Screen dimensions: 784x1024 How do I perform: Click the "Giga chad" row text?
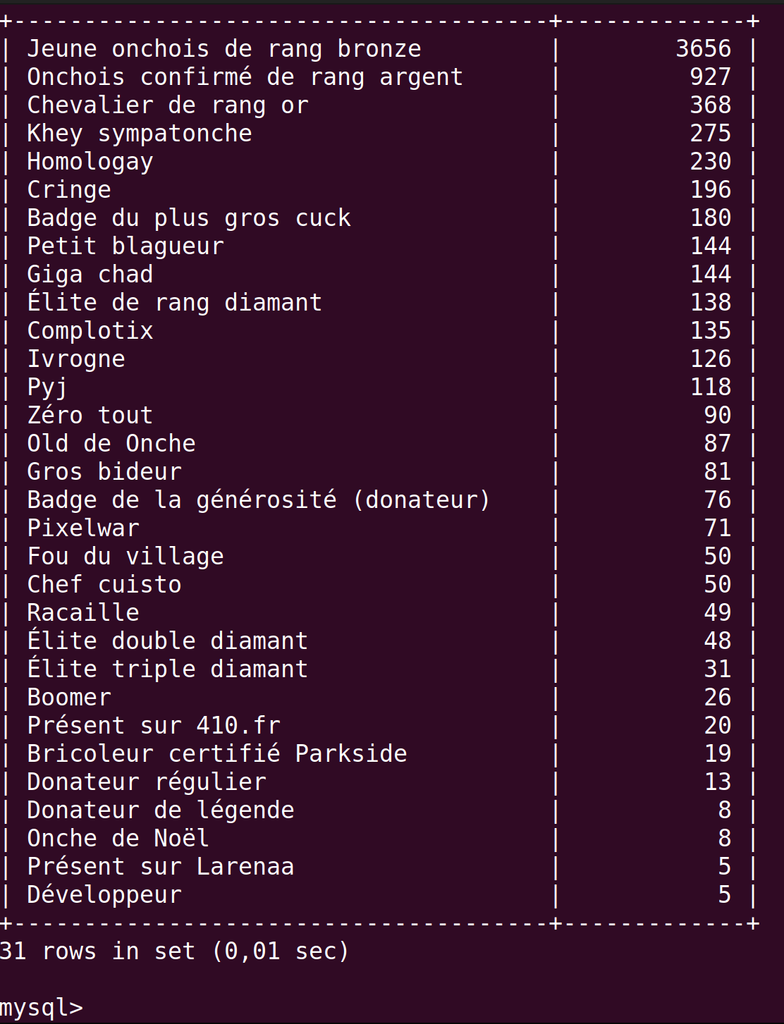coord(90,274)
